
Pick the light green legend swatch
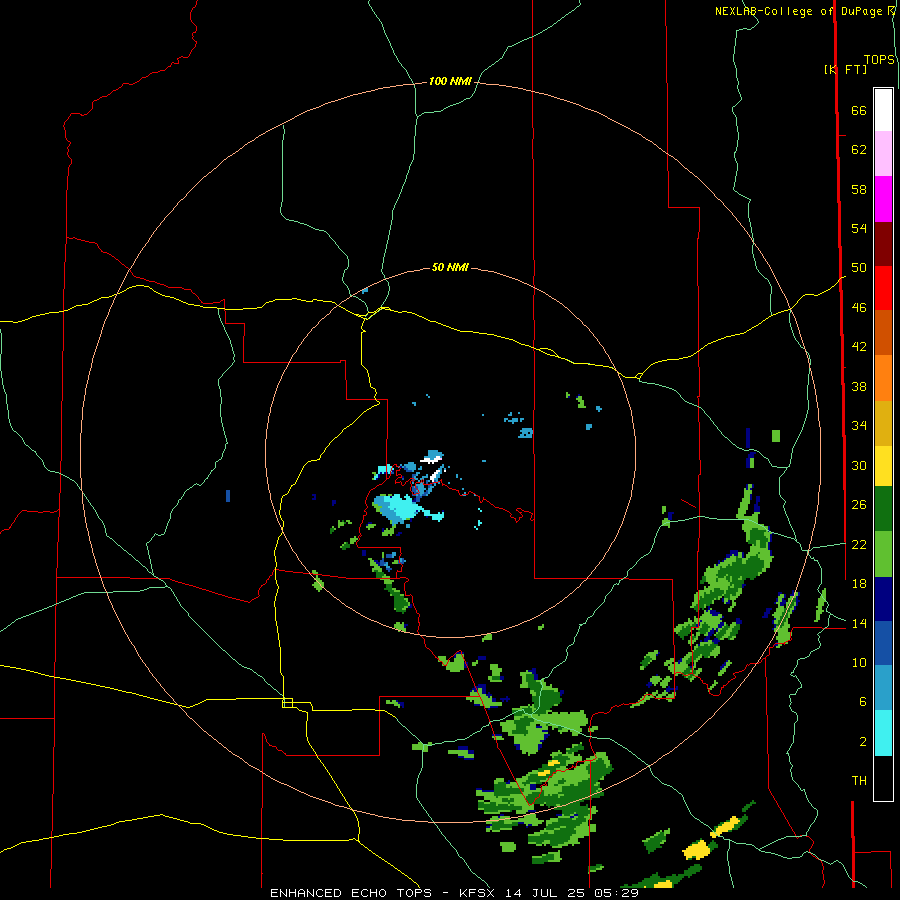pos(883,554)
